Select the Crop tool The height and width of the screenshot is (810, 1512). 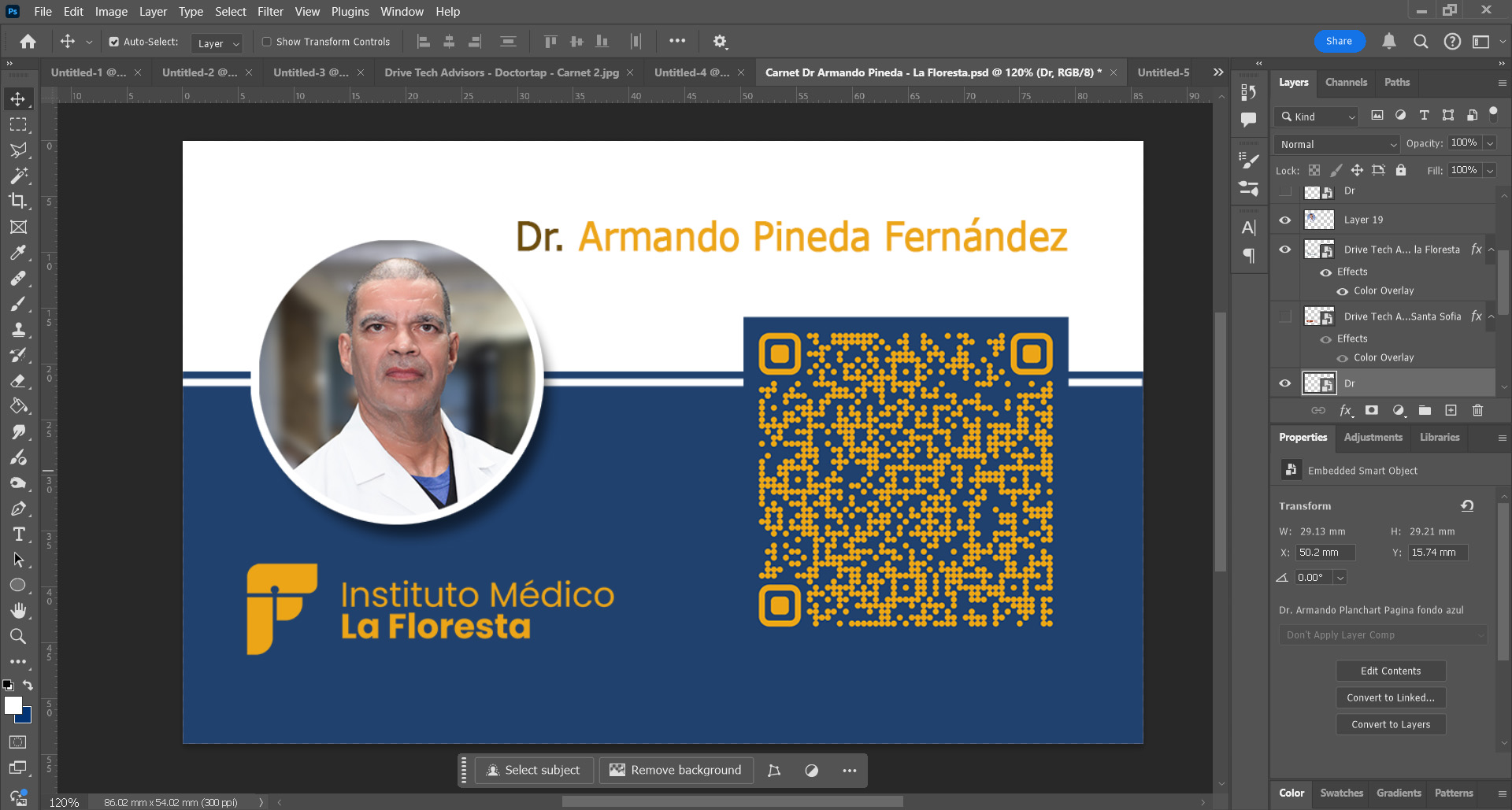(x=17, y=201)
